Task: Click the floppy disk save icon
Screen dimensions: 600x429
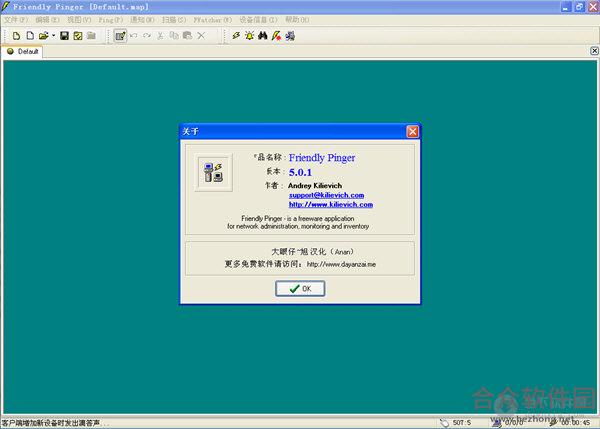Action: click(x=64, y=36)
